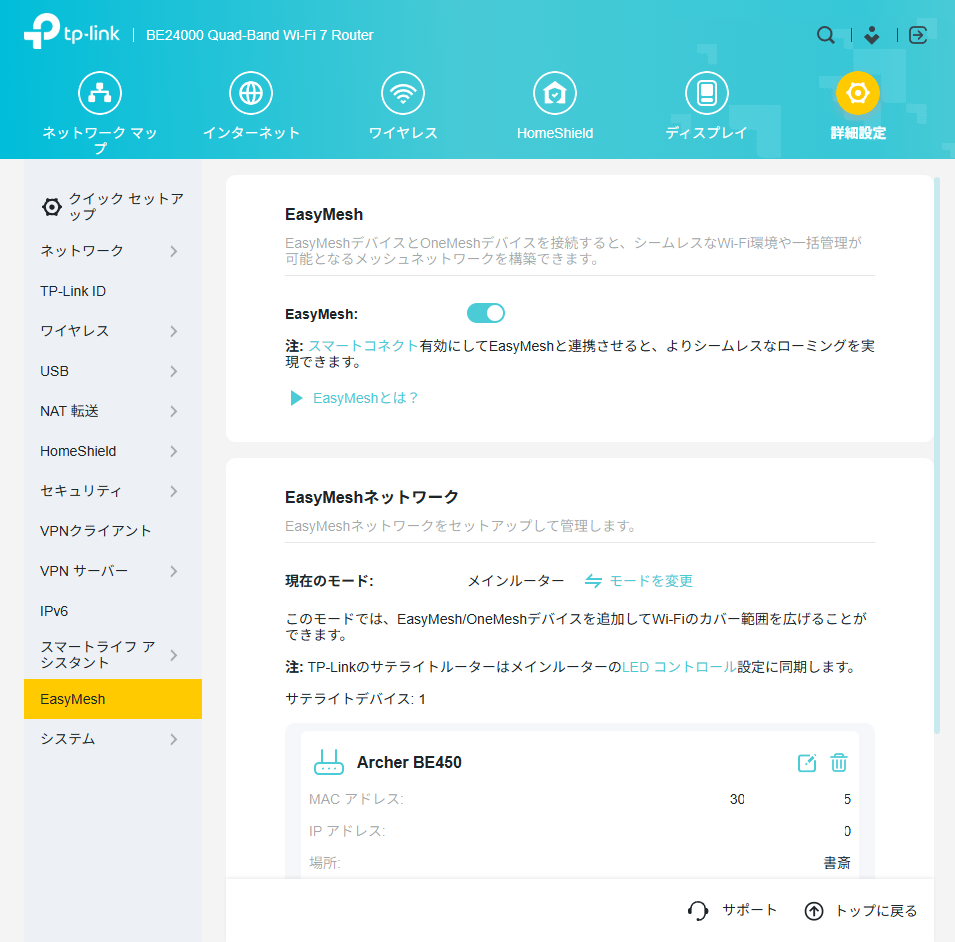Expand the VPN サーバー sidebar section

(174, 571)
